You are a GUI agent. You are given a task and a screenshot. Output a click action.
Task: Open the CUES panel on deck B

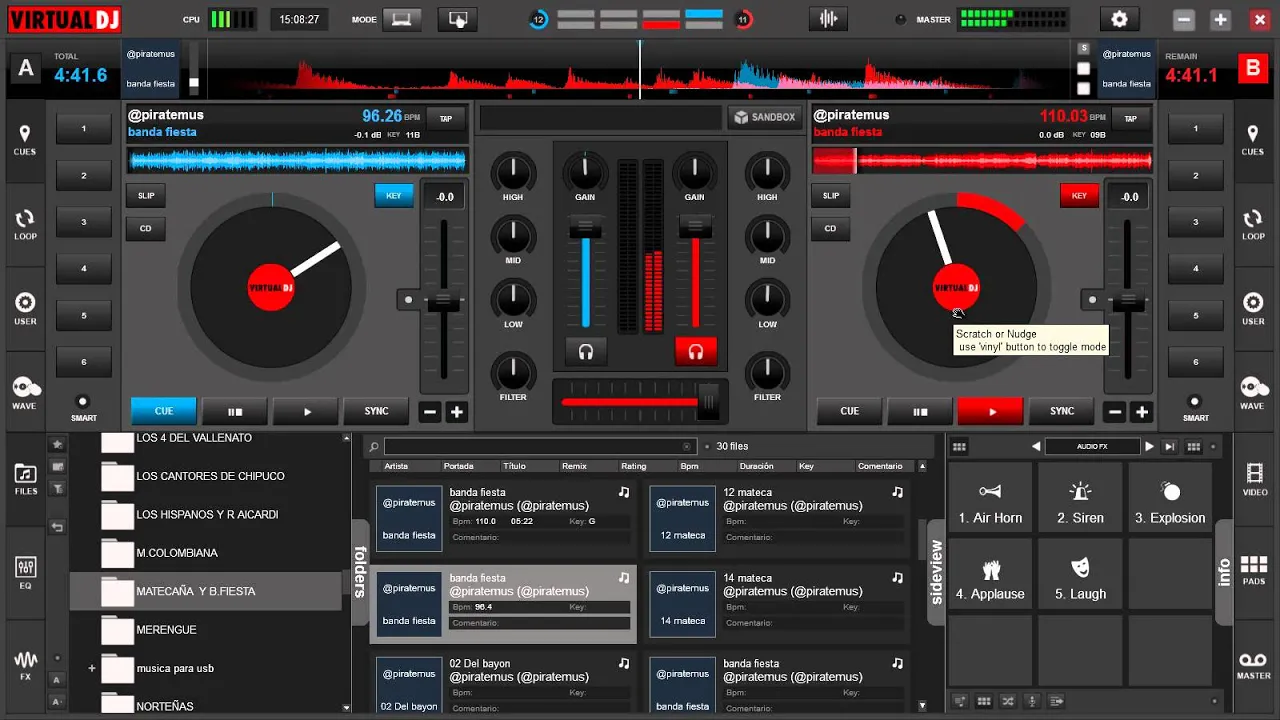coord(1253,140)
